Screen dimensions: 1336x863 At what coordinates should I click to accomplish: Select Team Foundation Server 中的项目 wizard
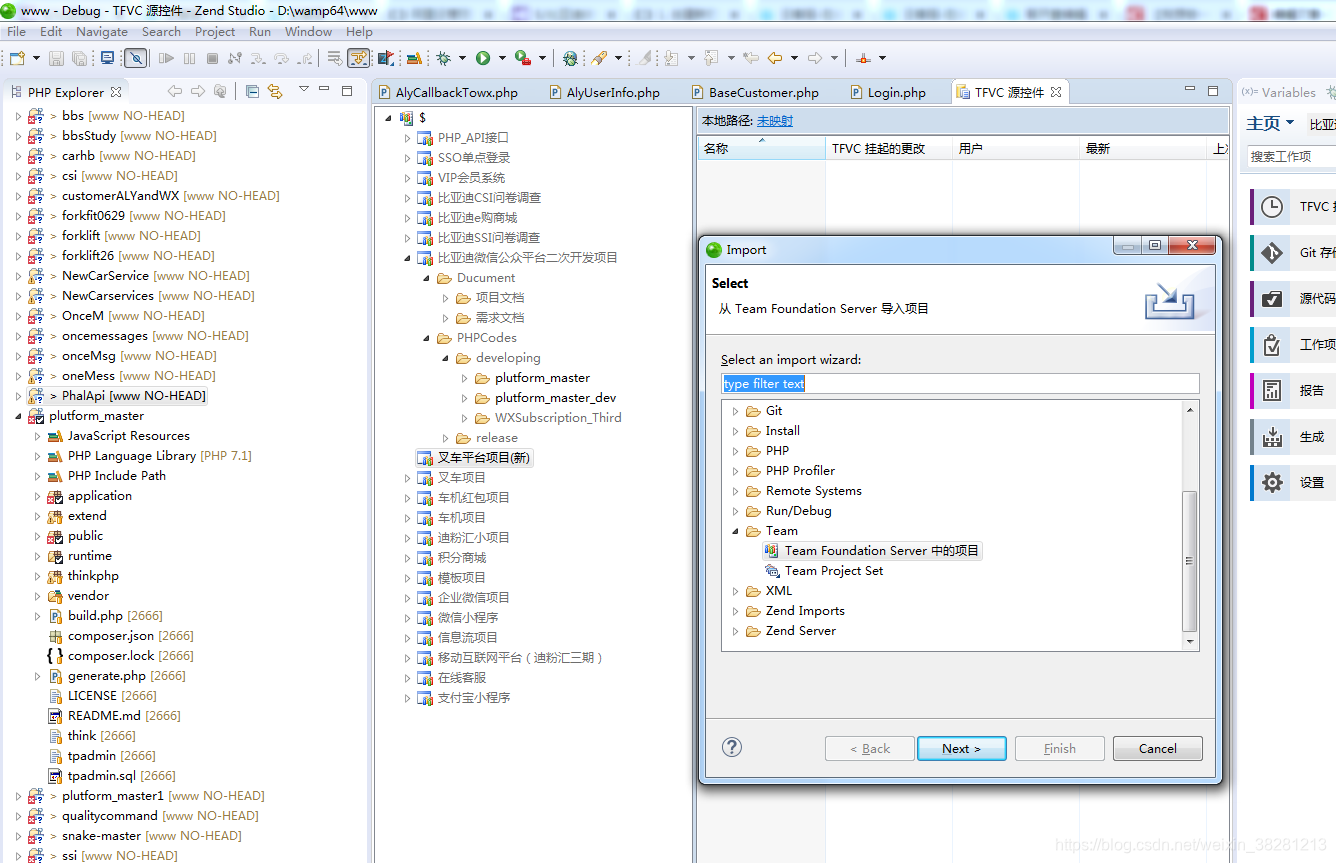pyautogui.click(x=872, y=551)
